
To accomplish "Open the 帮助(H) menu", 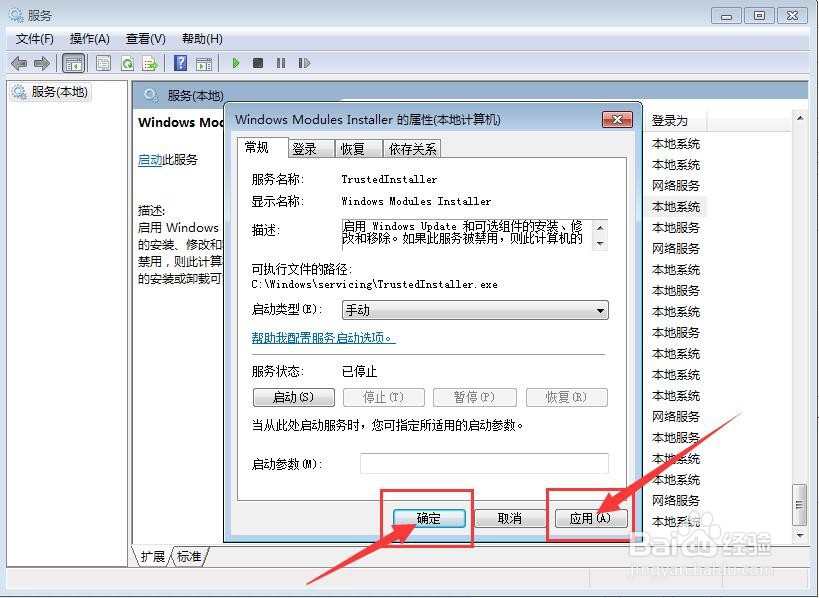I will (202, 39).
